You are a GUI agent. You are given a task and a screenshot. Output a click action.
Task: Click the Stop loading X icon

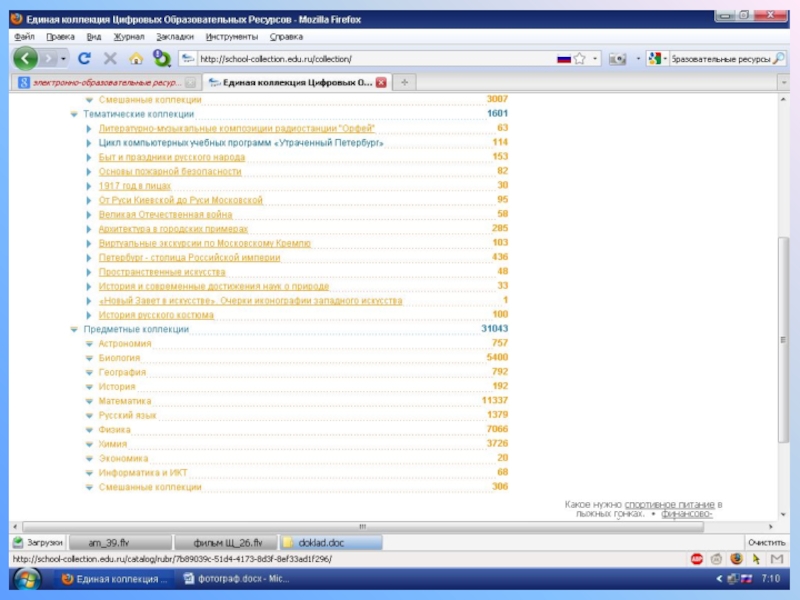(110, 59)
